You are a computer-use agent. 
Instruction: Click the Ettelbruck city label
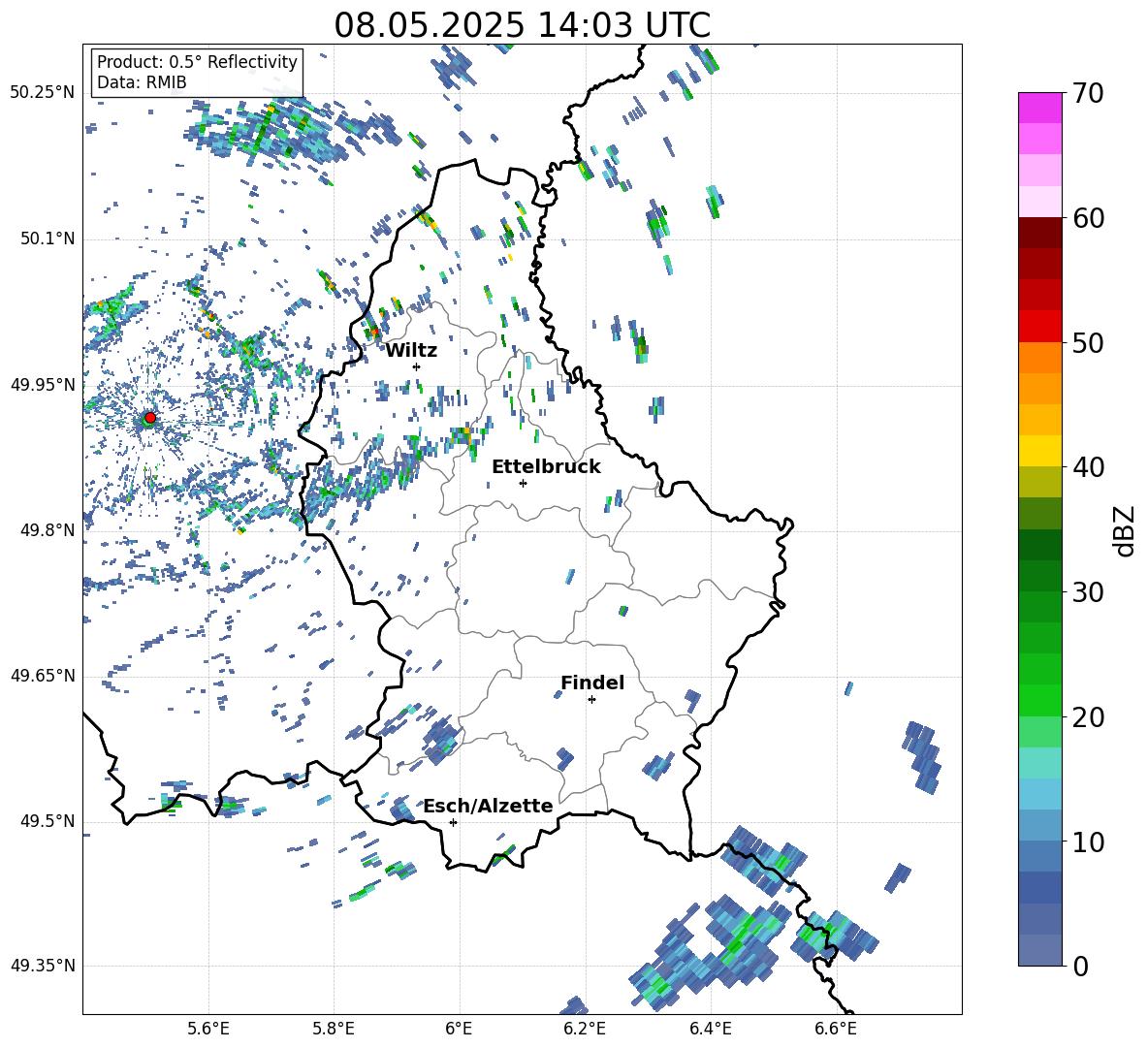click(546, 467)
